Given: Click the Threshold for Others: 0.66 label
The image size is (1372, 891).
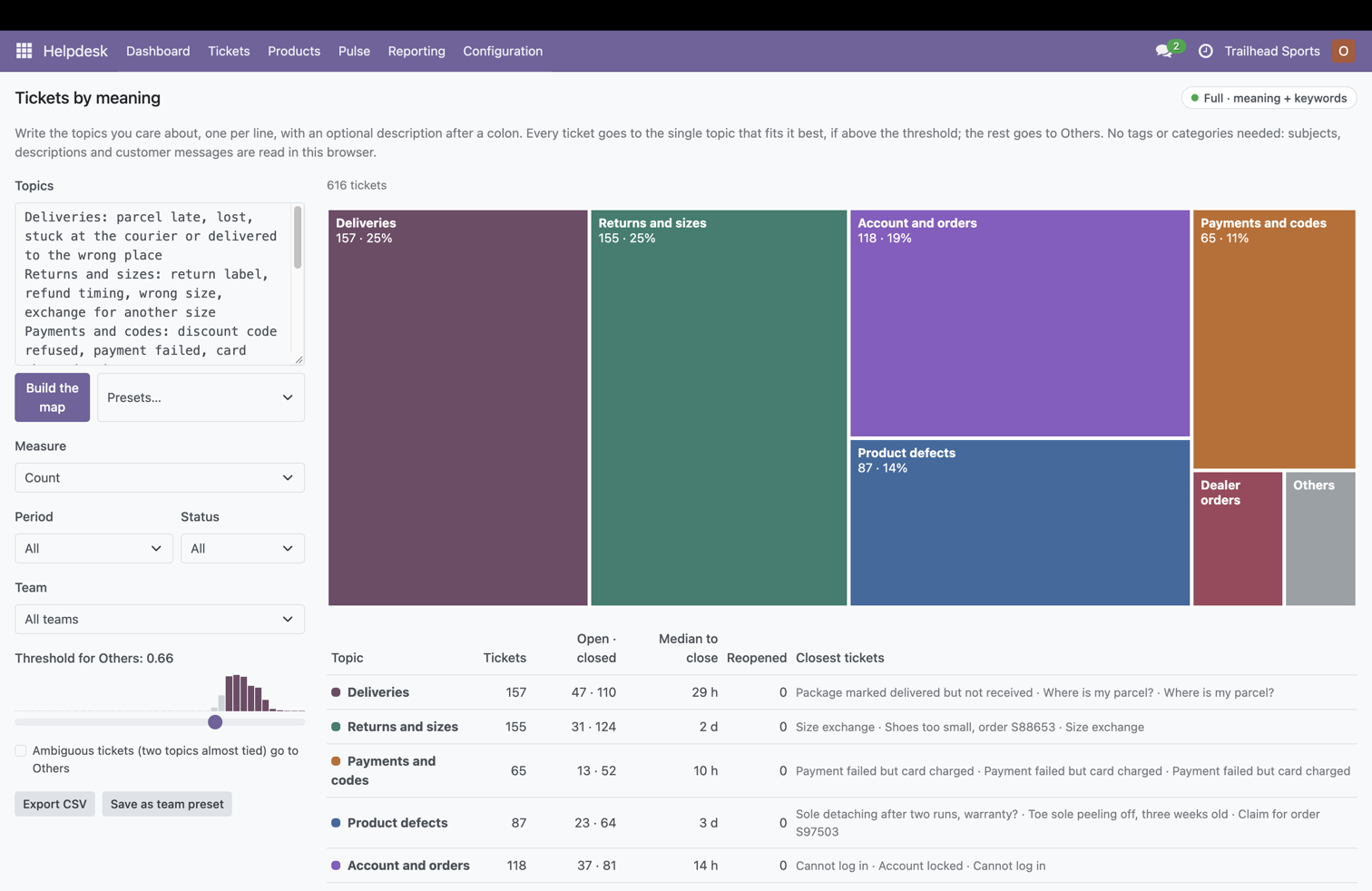Looking at the screenshot, I should pos(93,659).
